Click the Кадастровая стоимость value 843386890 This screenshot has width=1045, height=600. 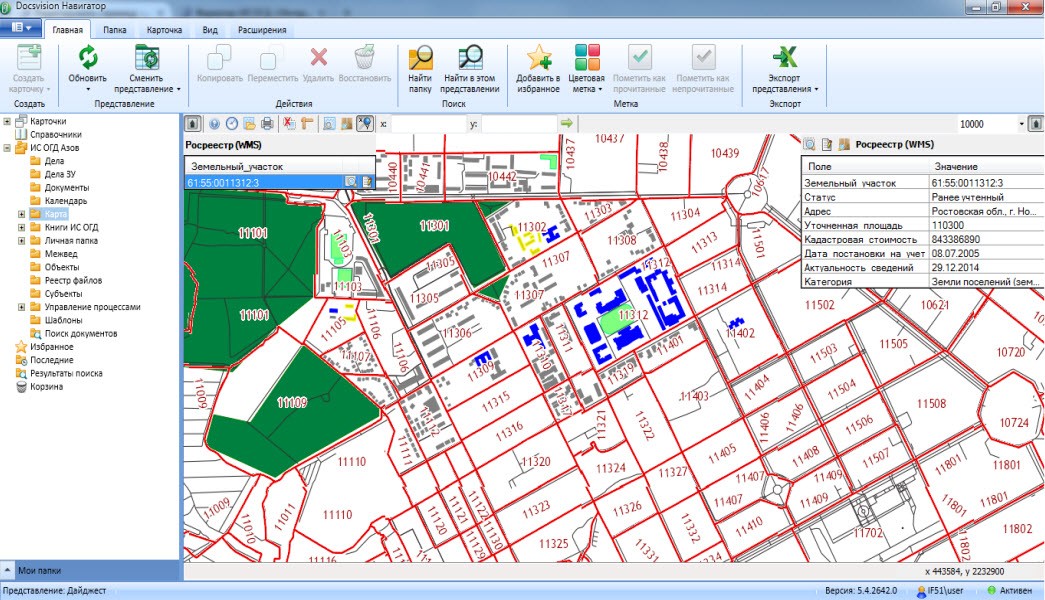(956, 239)
